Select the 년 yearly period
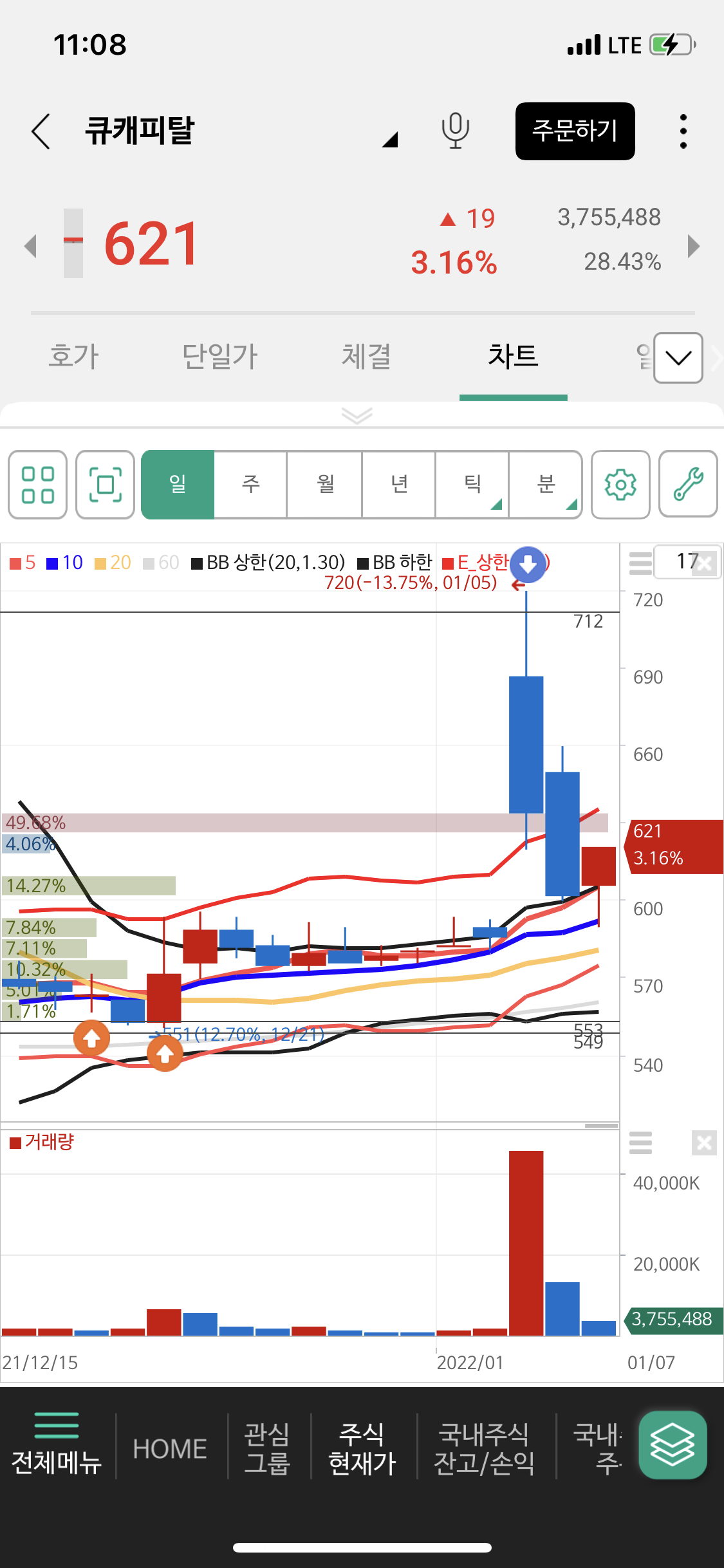 399,484
